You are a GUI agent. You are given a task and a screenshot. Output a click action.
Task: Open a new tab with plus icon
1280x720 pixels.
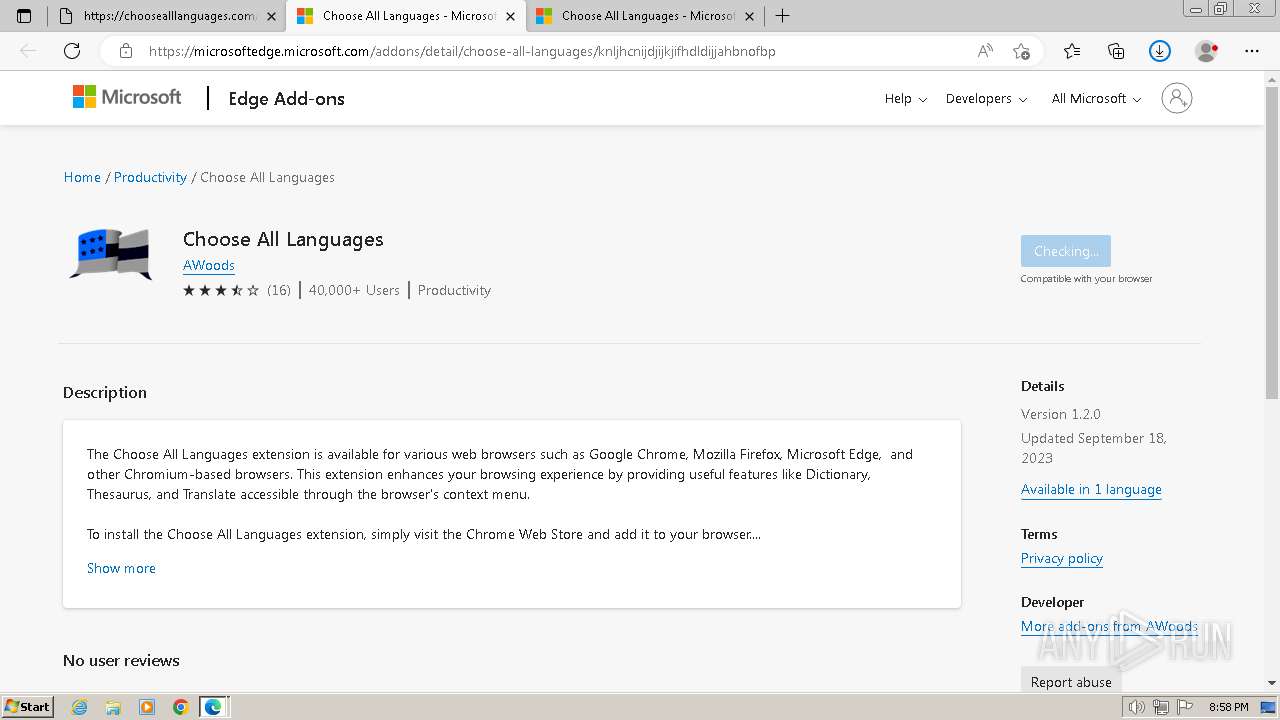[782, 16]
